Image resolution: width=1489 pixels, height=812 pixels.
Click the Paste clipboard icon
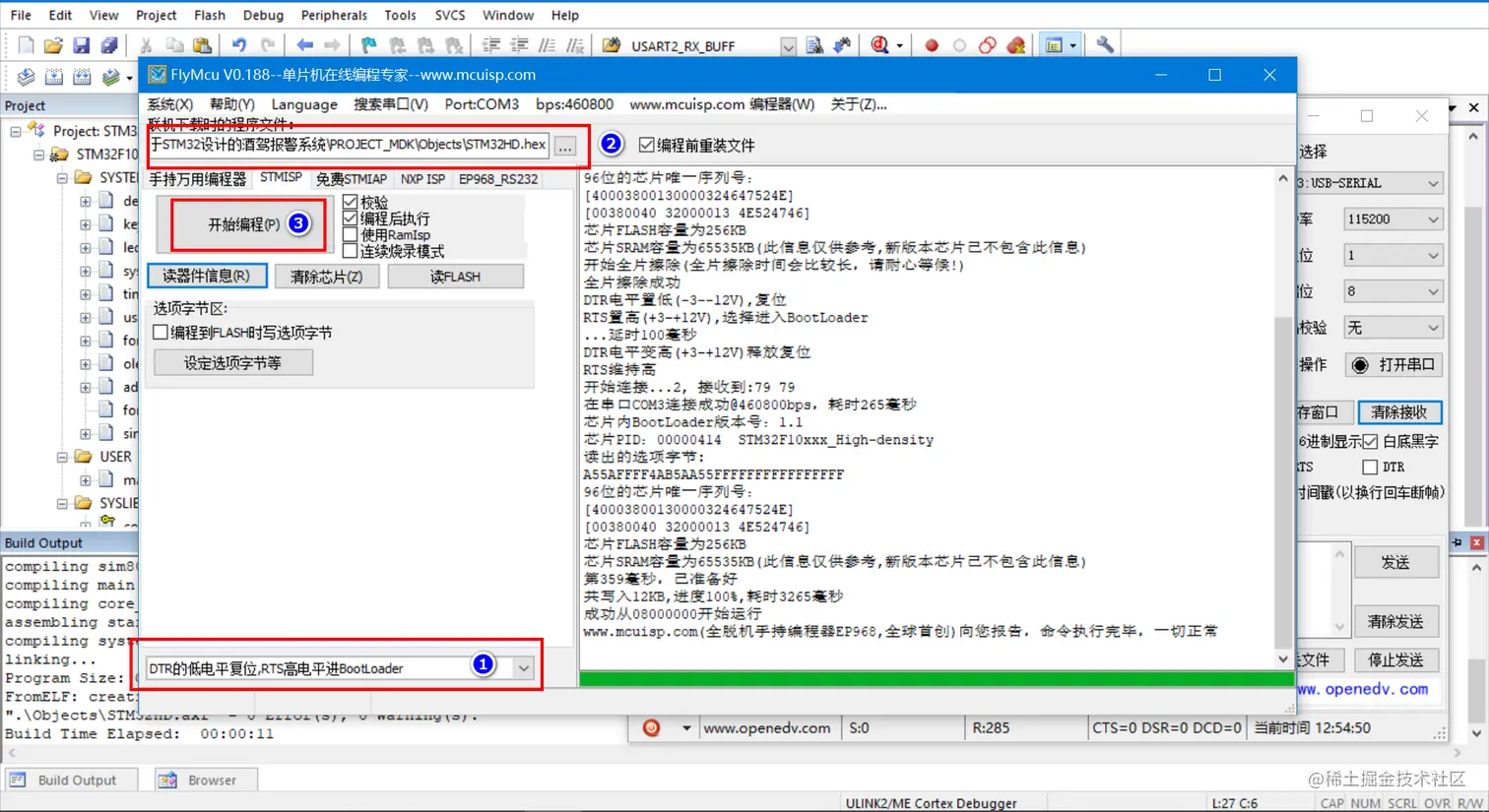point(202,45)
